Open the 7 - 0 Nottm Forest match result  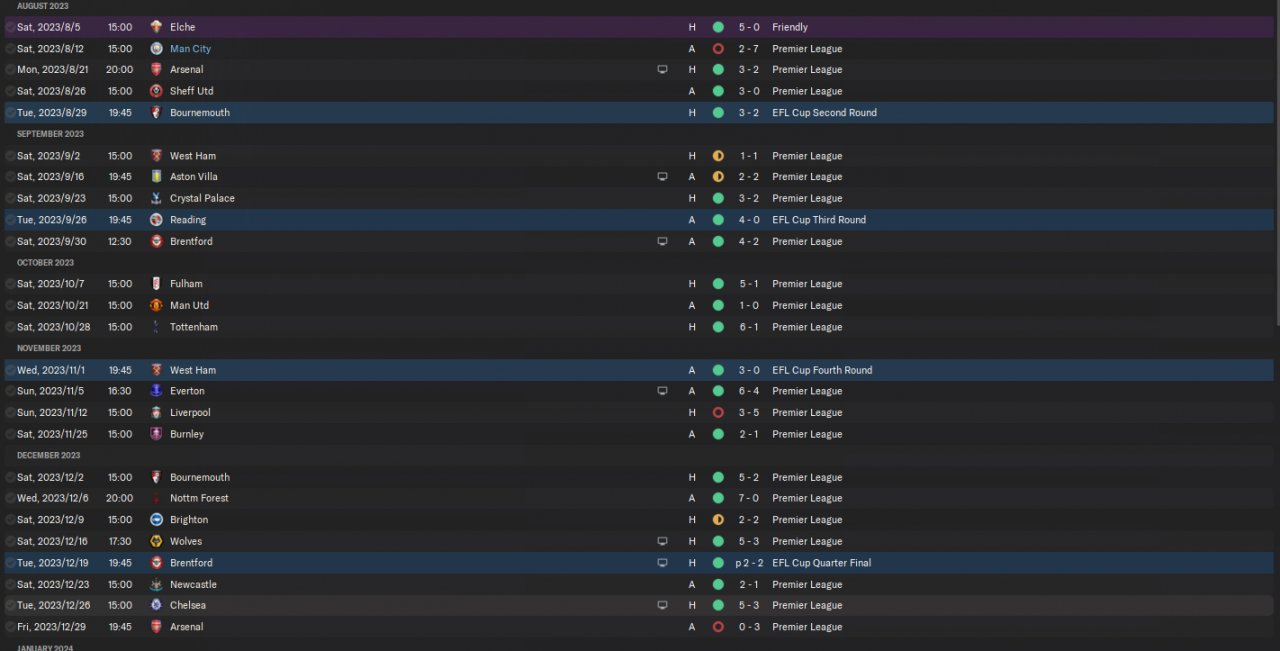click(749, 498)
